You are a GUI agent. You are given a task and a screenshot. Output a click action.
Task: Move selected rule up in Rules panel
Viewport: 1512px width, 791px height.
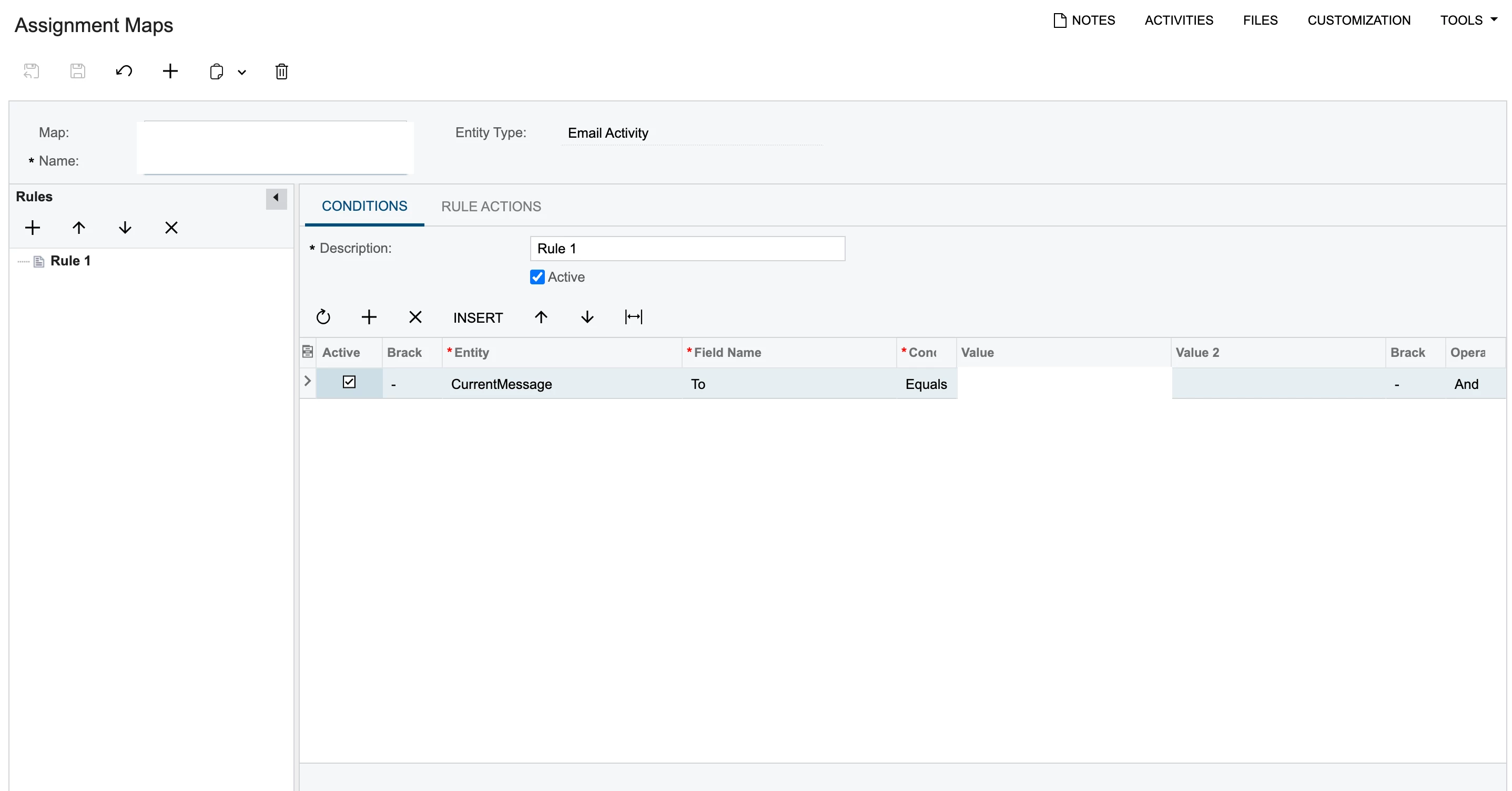[x=79, y=228]
